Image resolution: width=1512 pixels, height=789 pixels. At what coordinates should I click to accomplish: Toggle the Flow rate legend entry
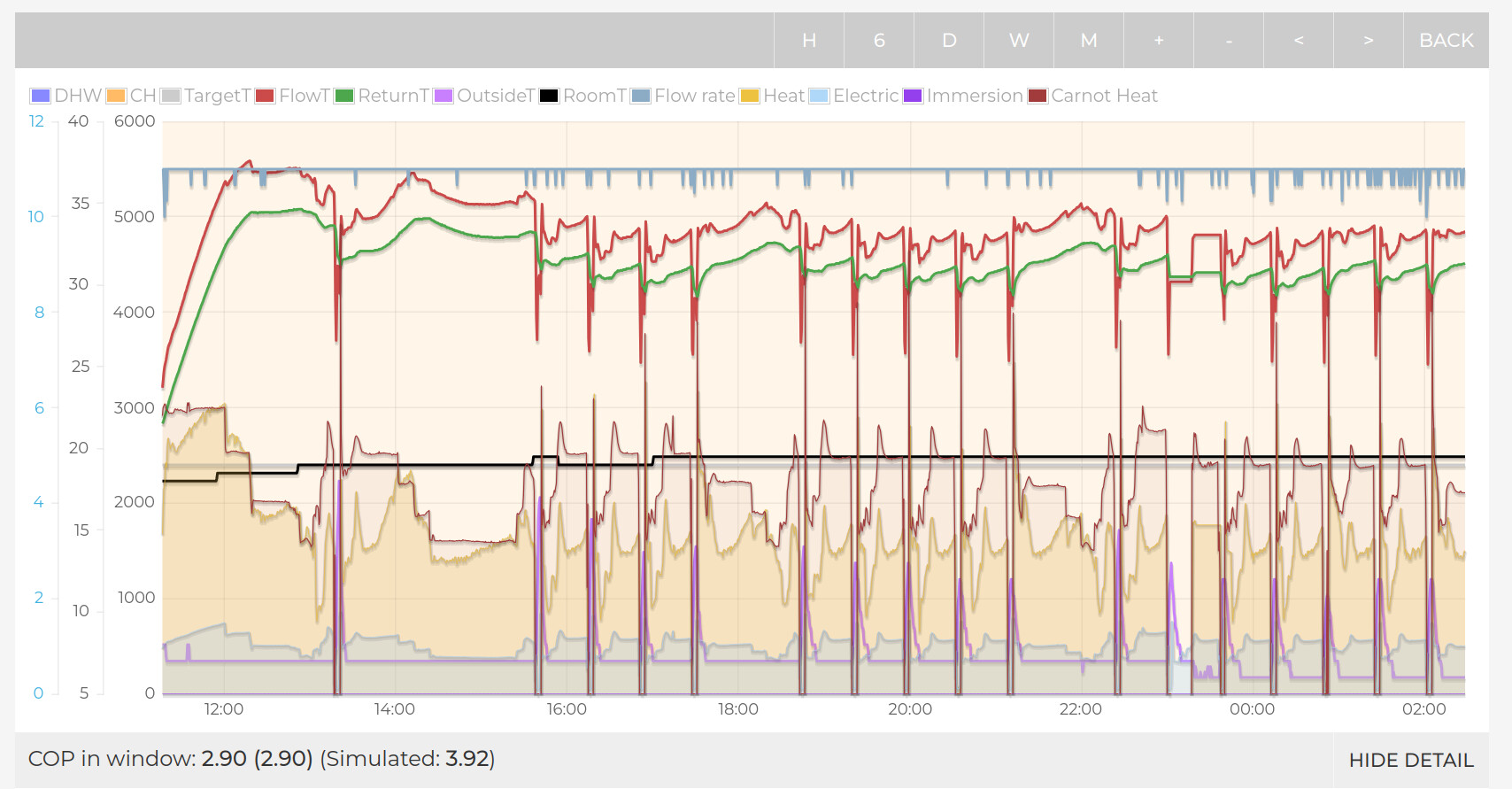(683, 96)
